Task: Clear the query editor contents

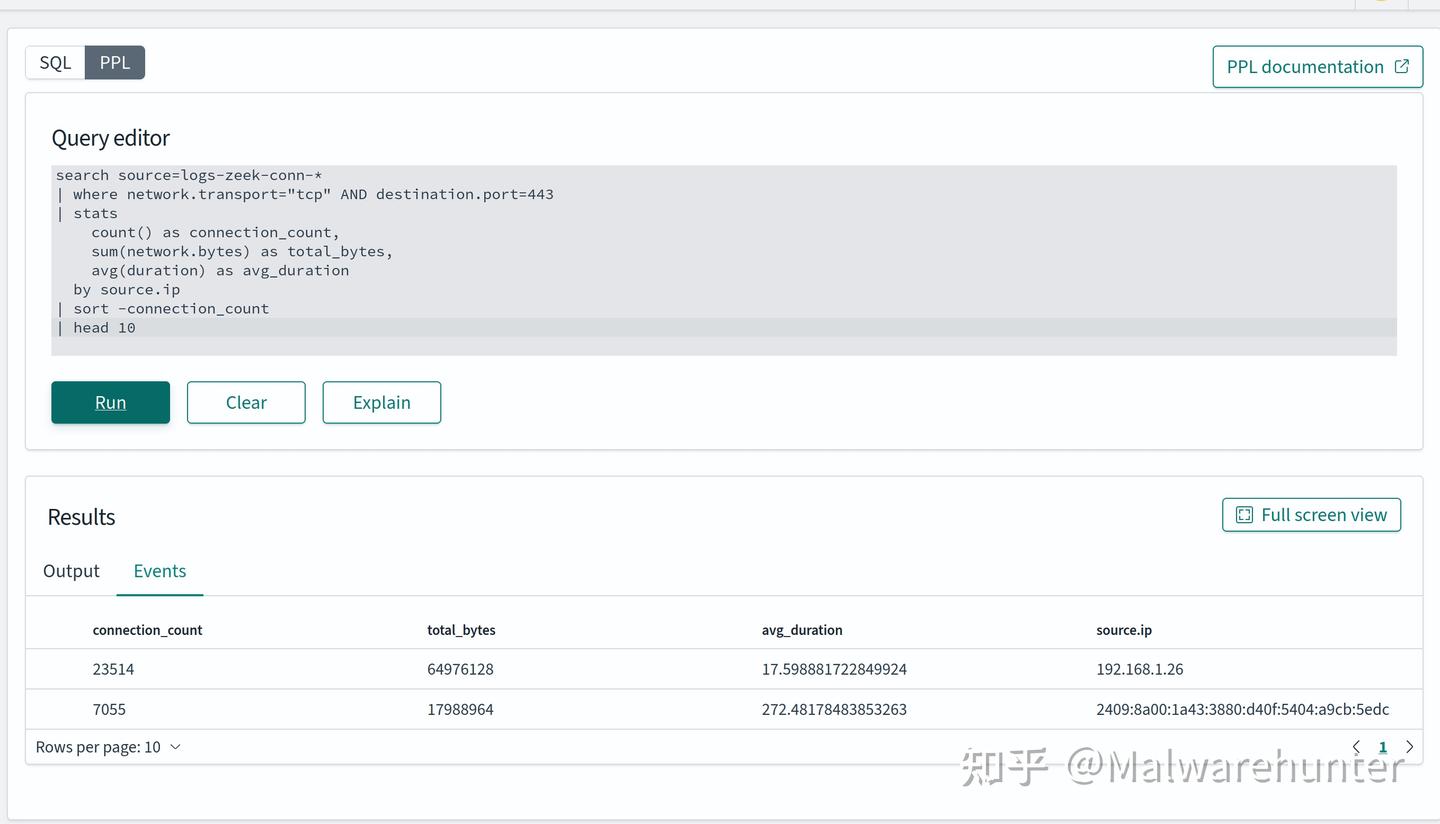Action: (245, 402)
